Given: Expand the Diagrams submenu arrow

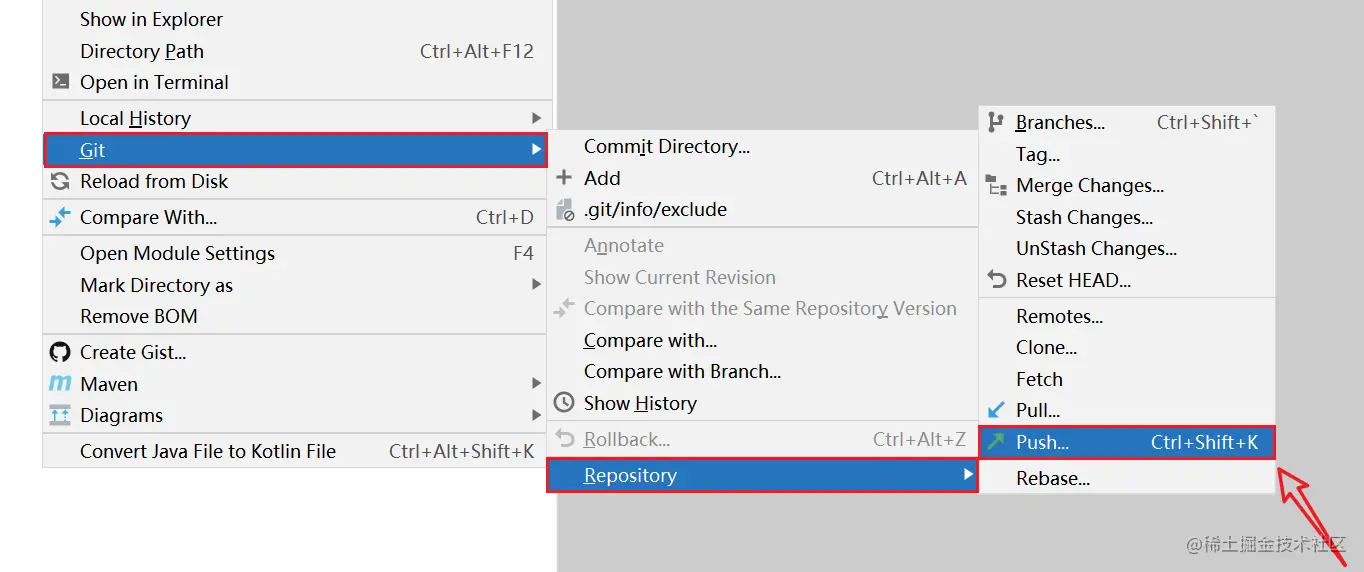Looking at the screenshot, I should (537, 415).
